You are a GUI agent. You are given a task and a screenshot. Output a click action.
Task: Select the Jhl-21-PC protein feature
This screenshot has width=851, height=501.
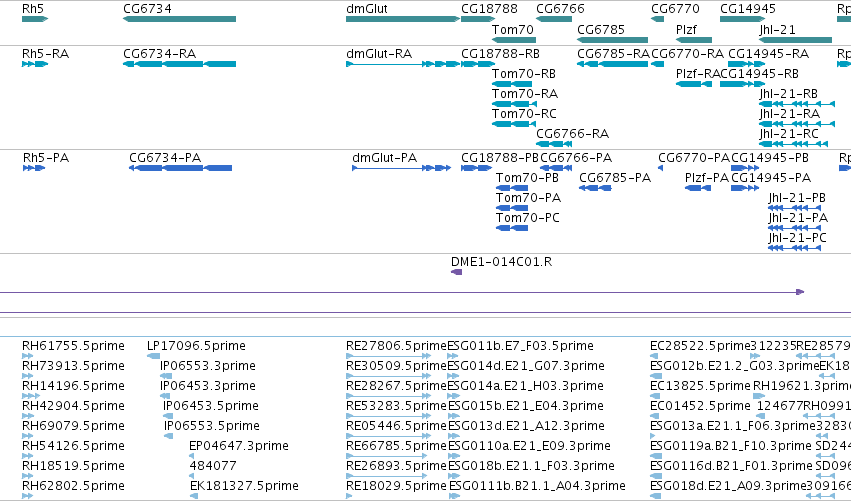[795, 249]
